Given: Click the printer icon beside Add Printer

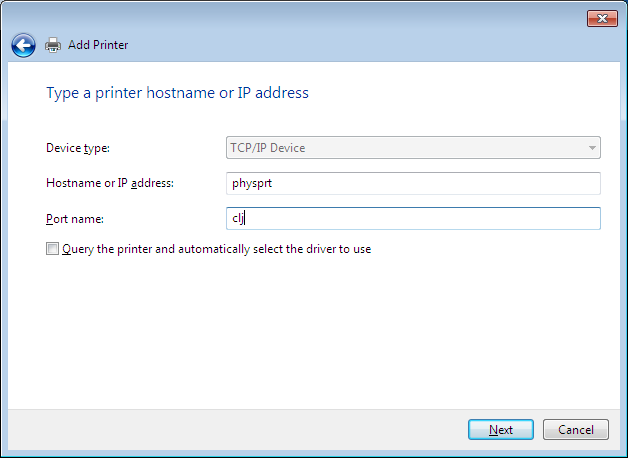Looking at the screenshot, I should tap(53, 44).
